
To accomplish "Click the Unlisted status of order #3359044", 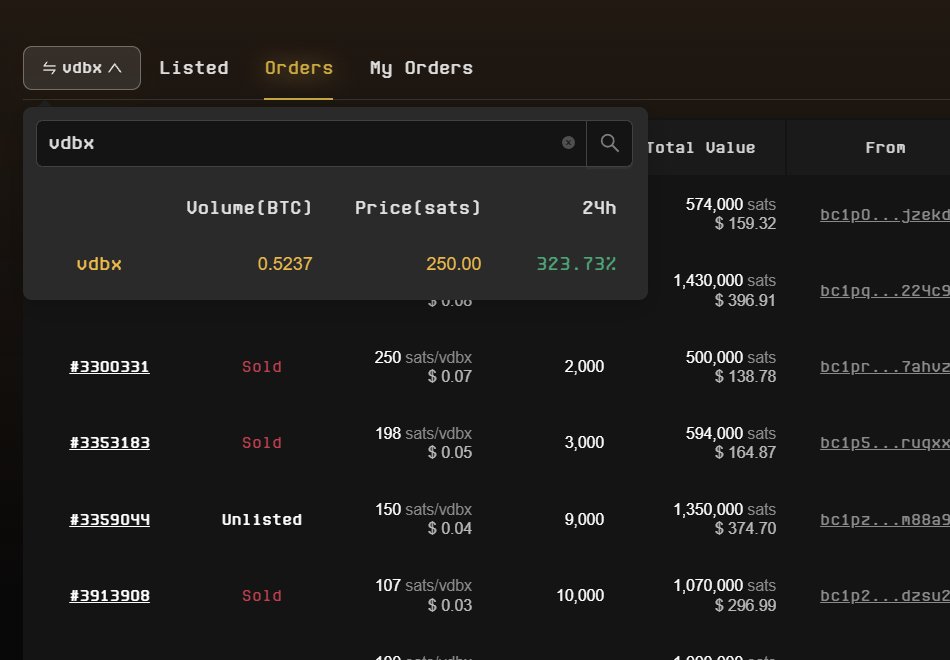I will coord(261,519).
